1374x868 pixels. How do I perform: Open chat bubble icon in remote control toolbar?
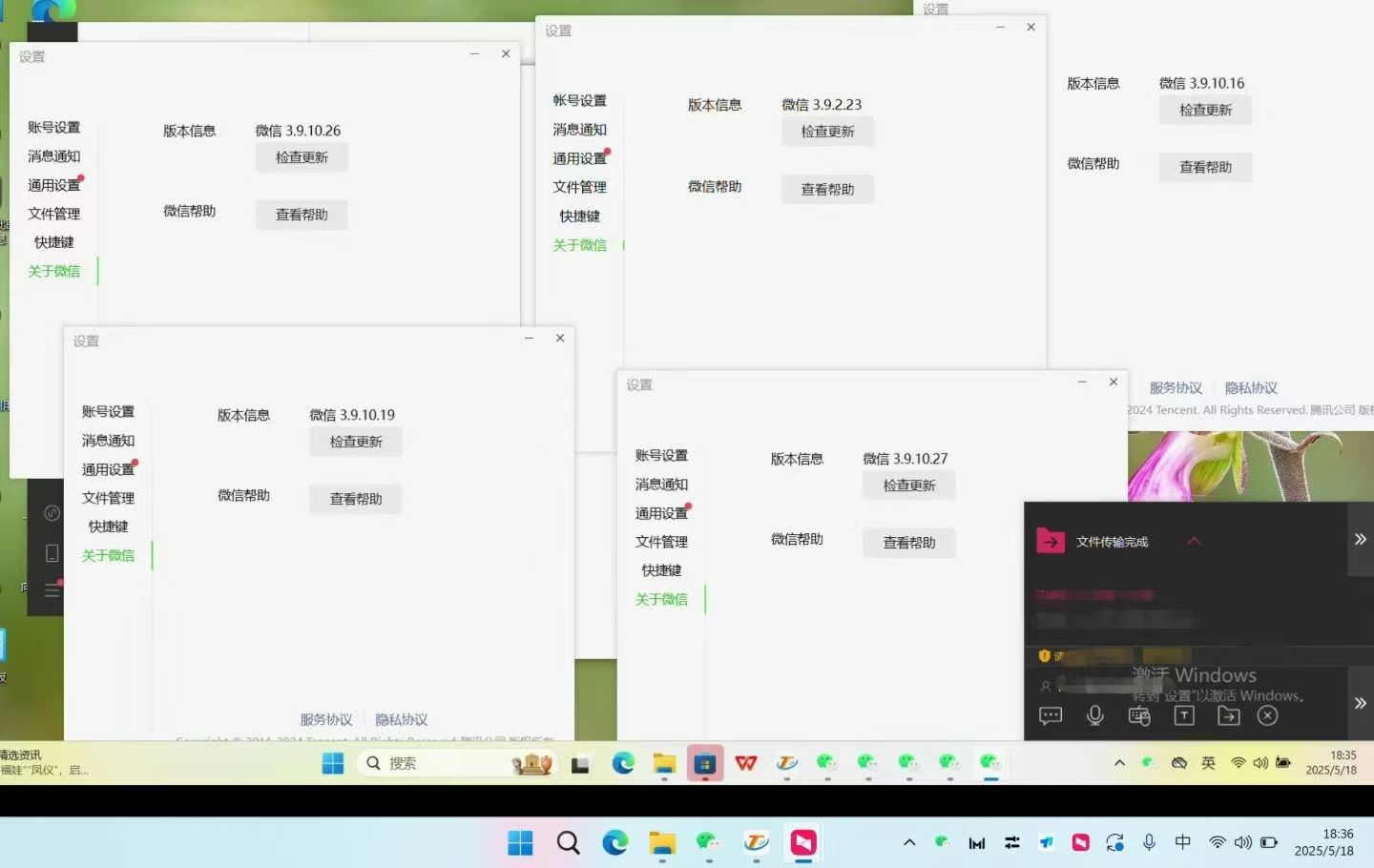[x=1051, y=715]
